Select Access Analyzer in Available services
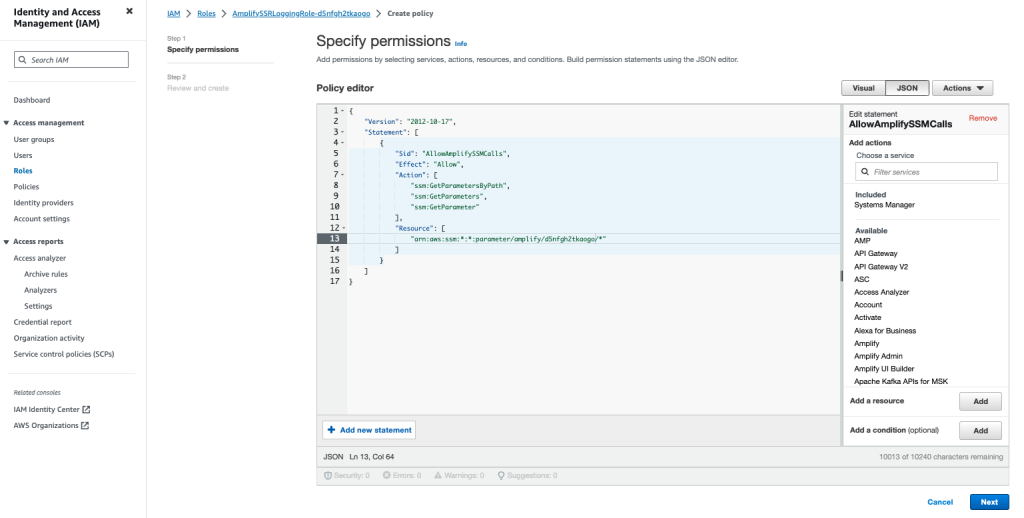 point(882,293)
